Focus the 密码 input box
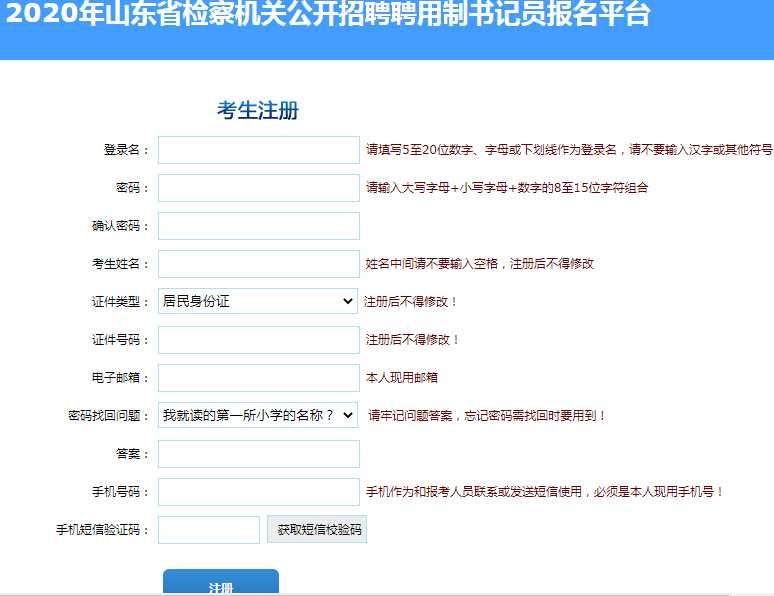 point(258,188)
